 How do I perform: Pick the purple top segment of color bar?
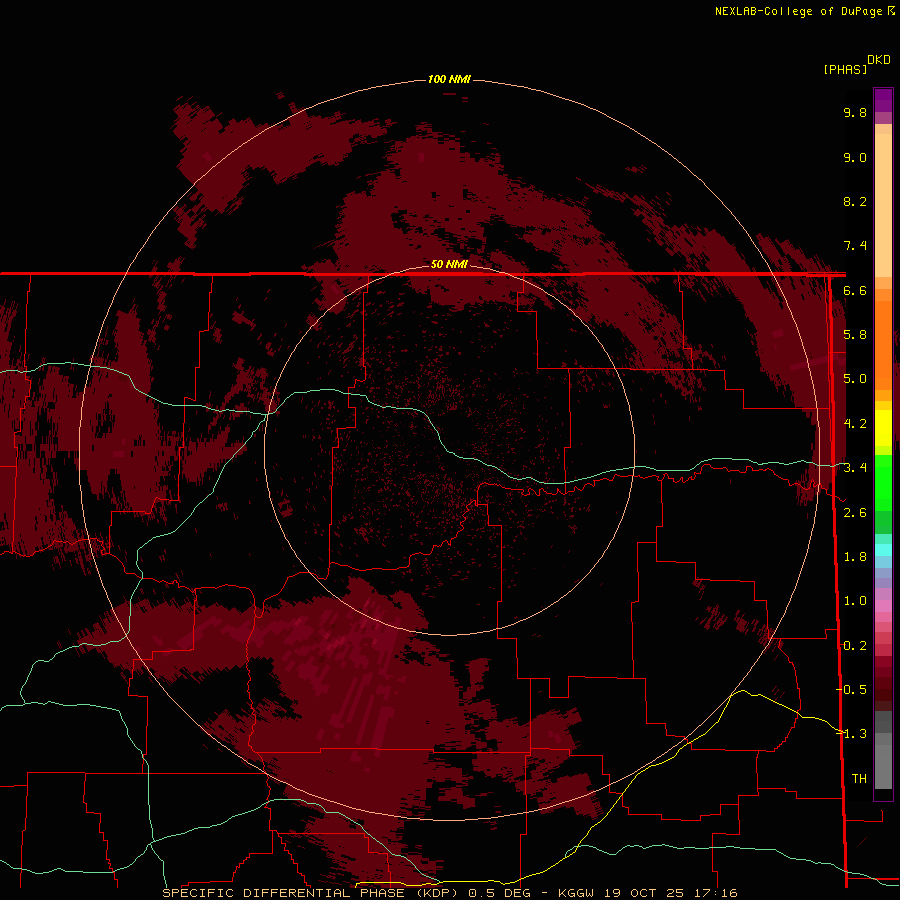[x=883, y=100]
